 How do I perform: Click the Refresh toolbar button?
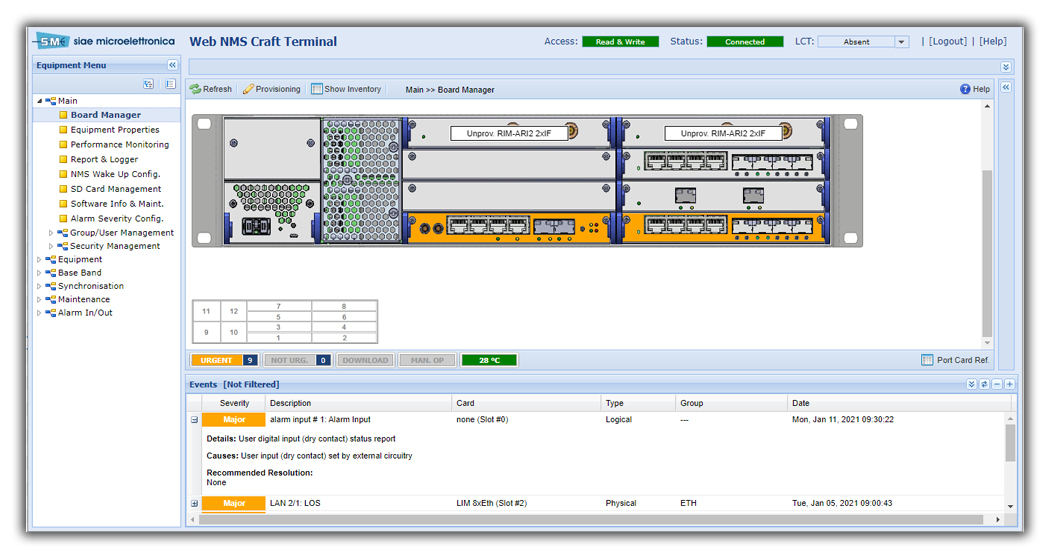(x=211, y=89)
